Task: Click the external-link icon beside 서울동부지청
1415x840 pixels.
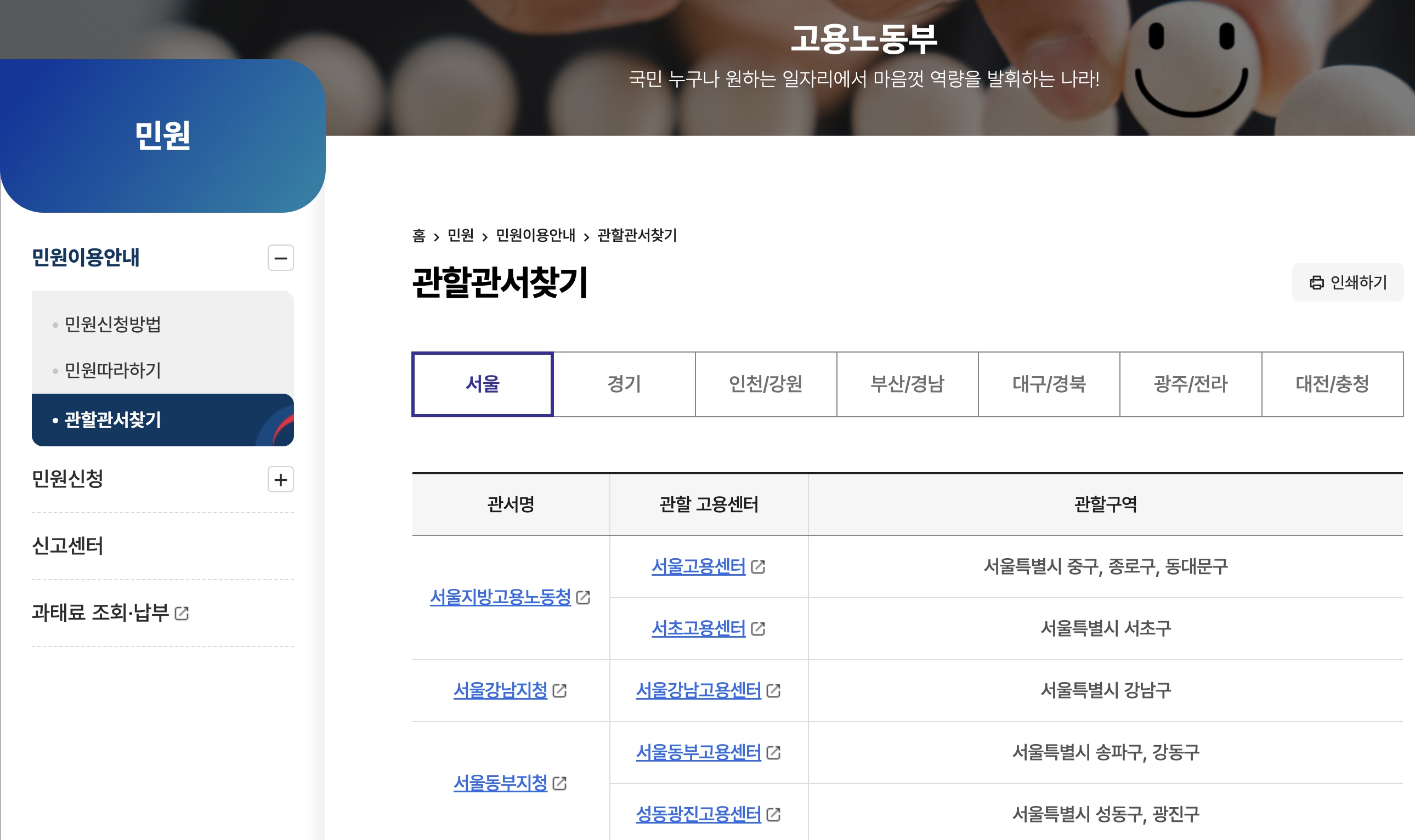Action: (561, 785)
